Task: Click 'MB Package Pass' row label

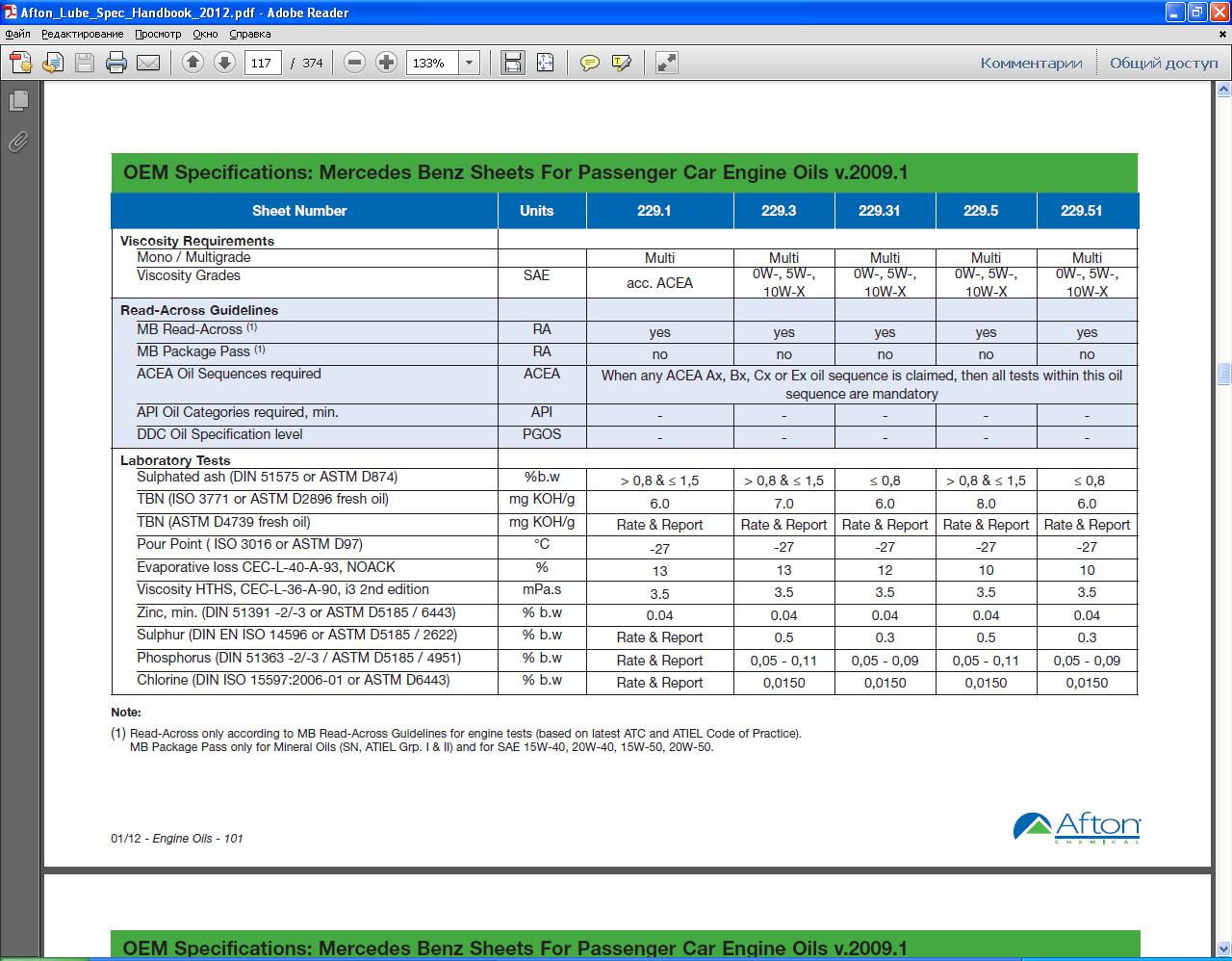Action: click(x=200, y=351)
